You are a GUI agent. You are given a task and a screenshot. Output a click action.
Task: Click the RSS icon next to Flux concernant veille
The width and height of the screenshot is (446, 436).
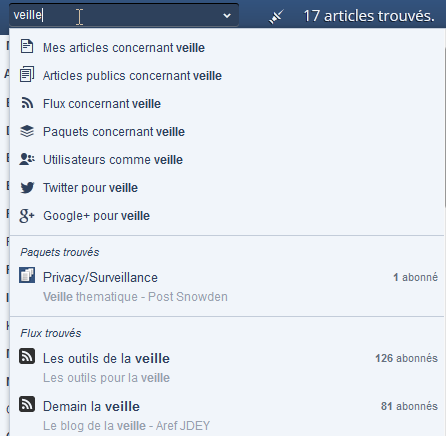coord(27,103)
